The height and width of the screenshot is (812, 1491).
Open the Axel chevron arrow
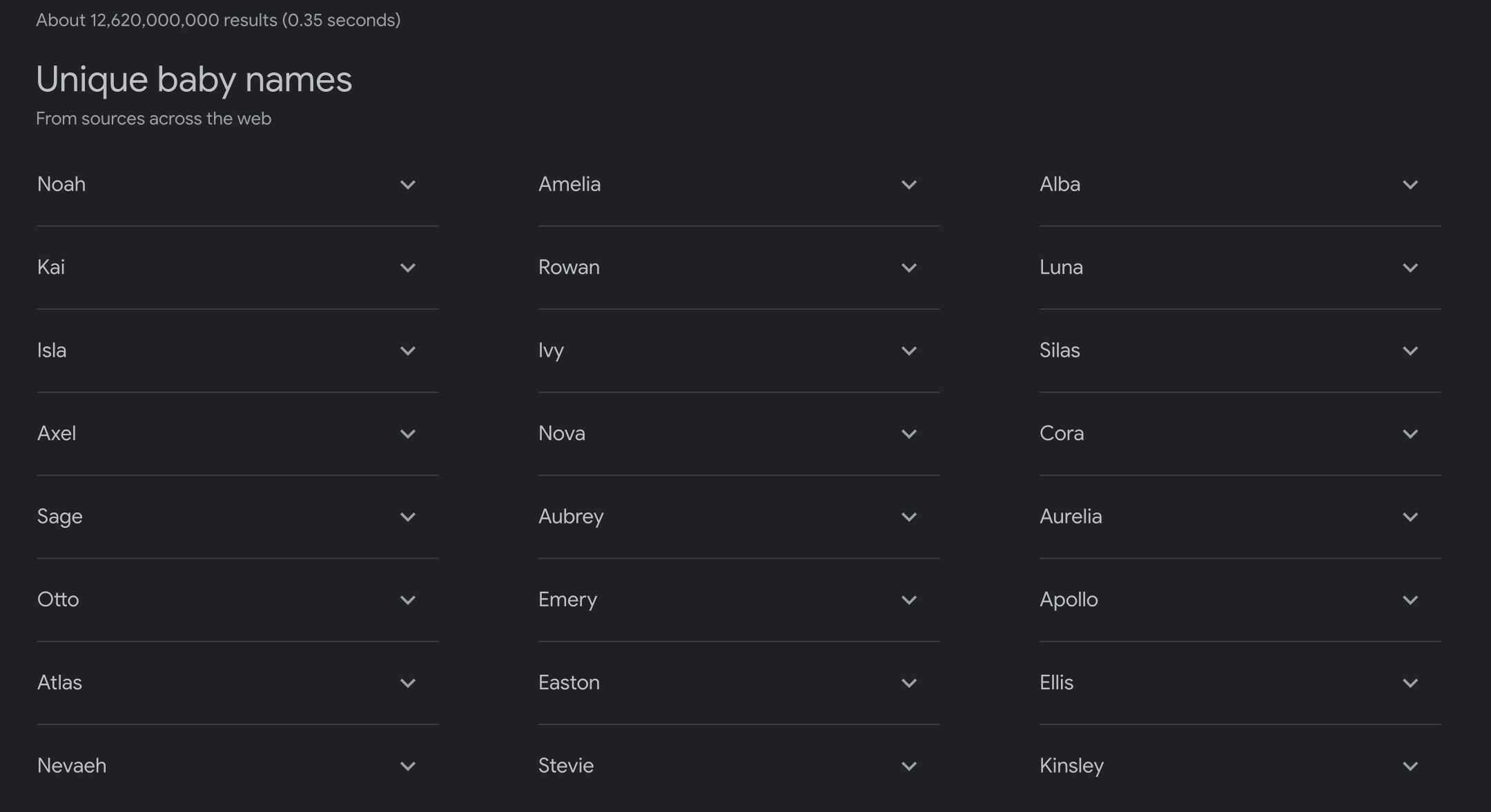408,434
